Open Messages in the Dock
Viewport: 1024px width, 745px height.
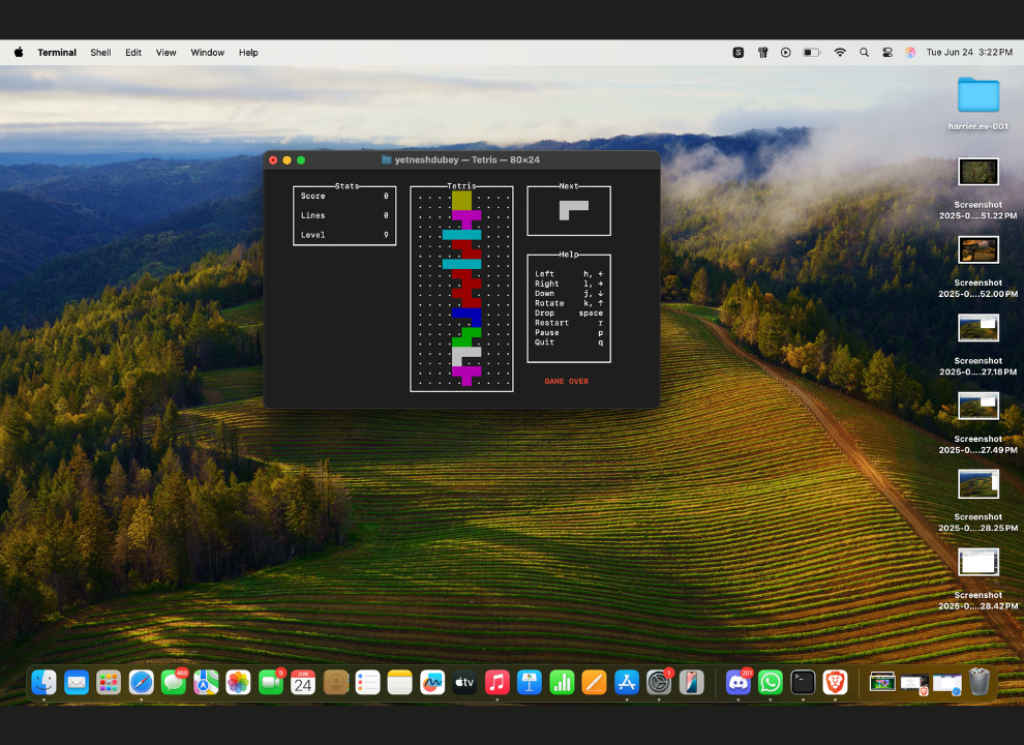tap(174, 683)
